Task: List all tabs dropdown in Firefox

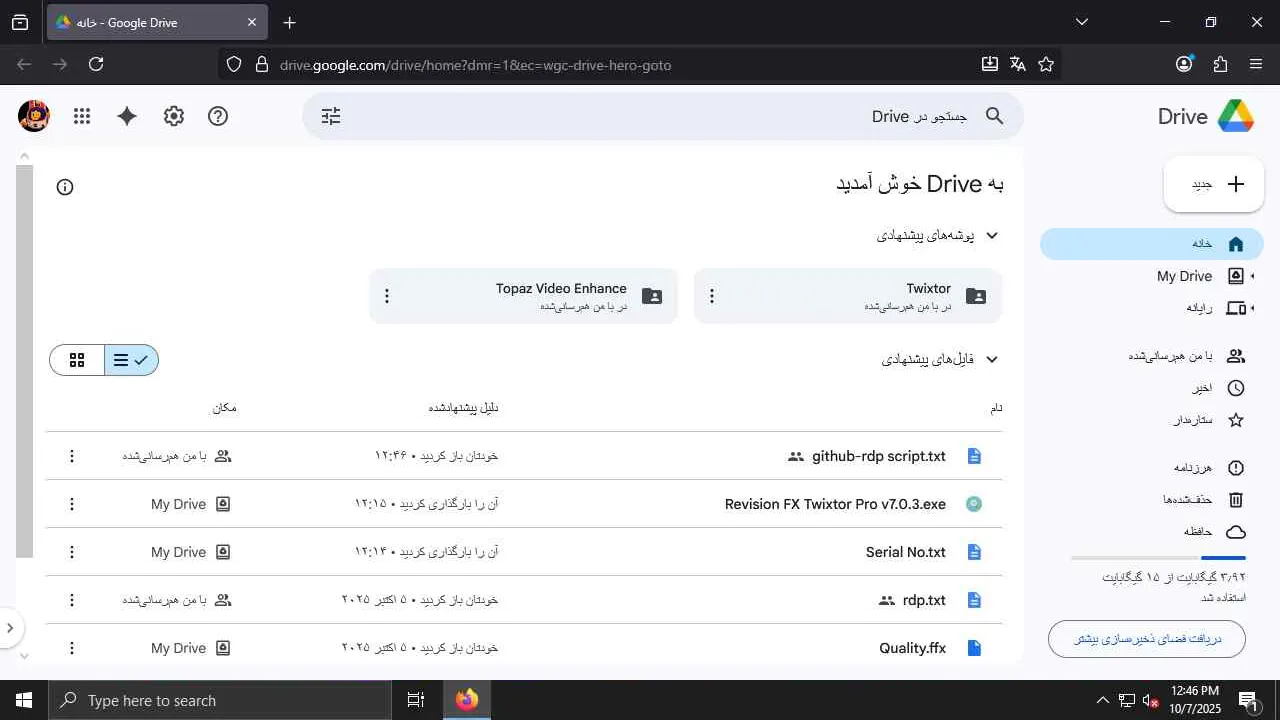Action: [x=1081, y=22]
